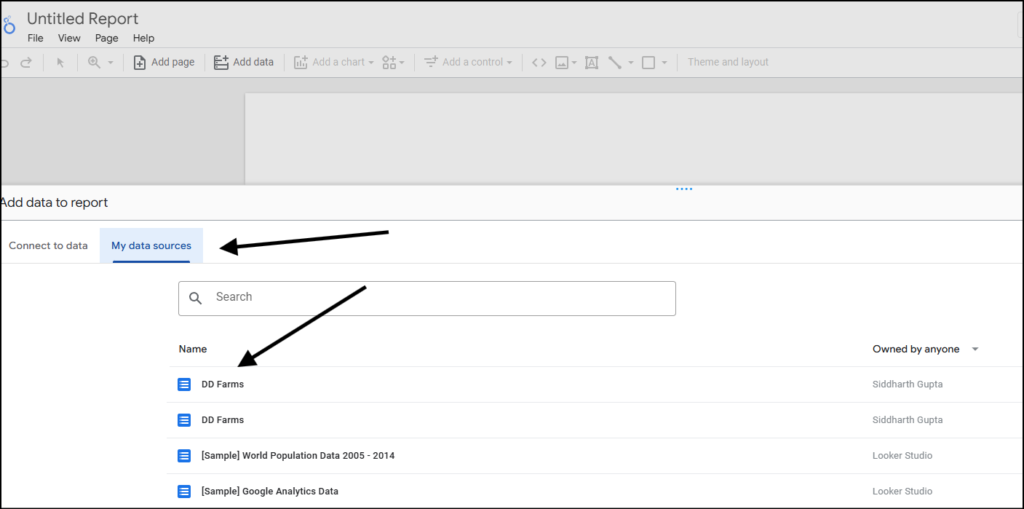Viewport: 1024px width, 509px height.
Task: Click the redo arrow icon
Action: coord(26,63)
